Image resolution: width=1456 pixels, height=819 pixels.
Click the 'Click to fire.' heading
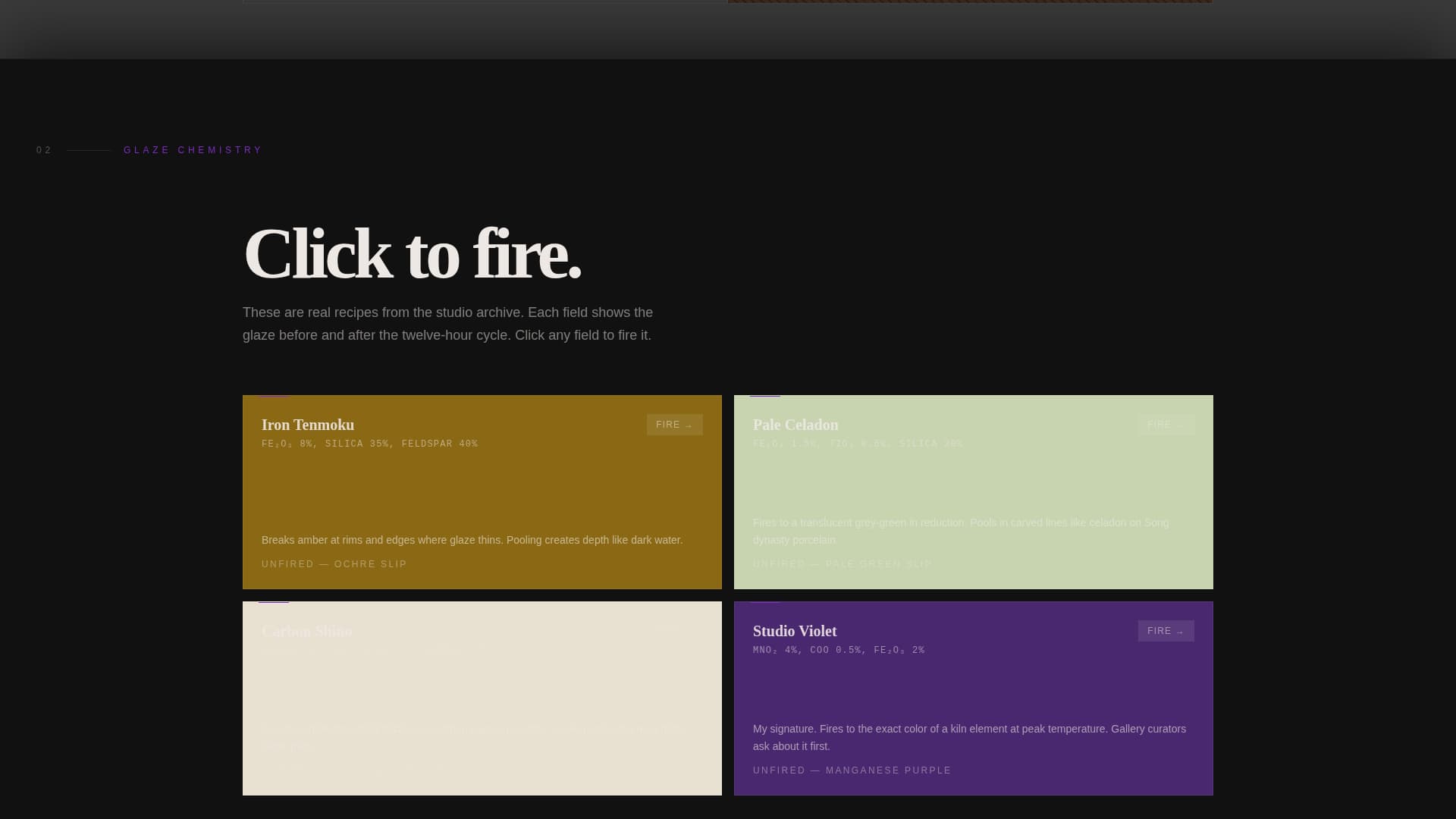pyautogui.click(x=412, y=254)
